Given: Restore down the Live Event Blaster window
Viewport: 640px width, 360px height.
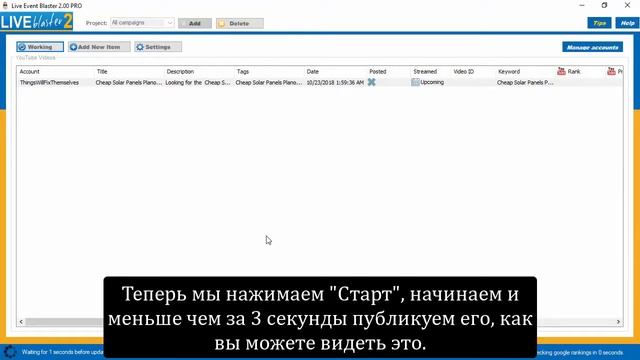Looking at the screenshot, I should (x=604, y=5).
